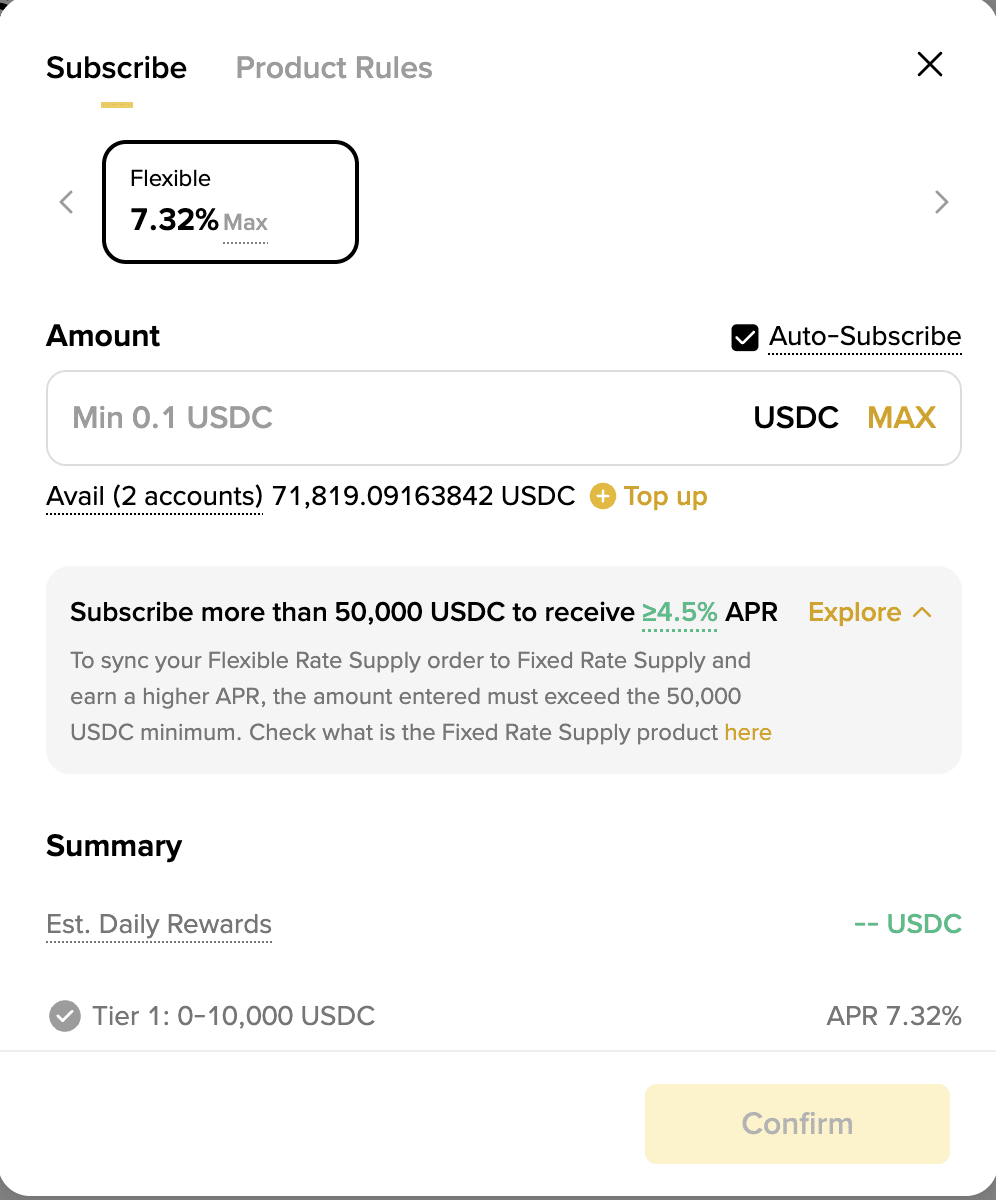Uncheck the Auto-Subscribe checkbox
Viewport: 996px width, 1200px height.
tap(745, 338)
